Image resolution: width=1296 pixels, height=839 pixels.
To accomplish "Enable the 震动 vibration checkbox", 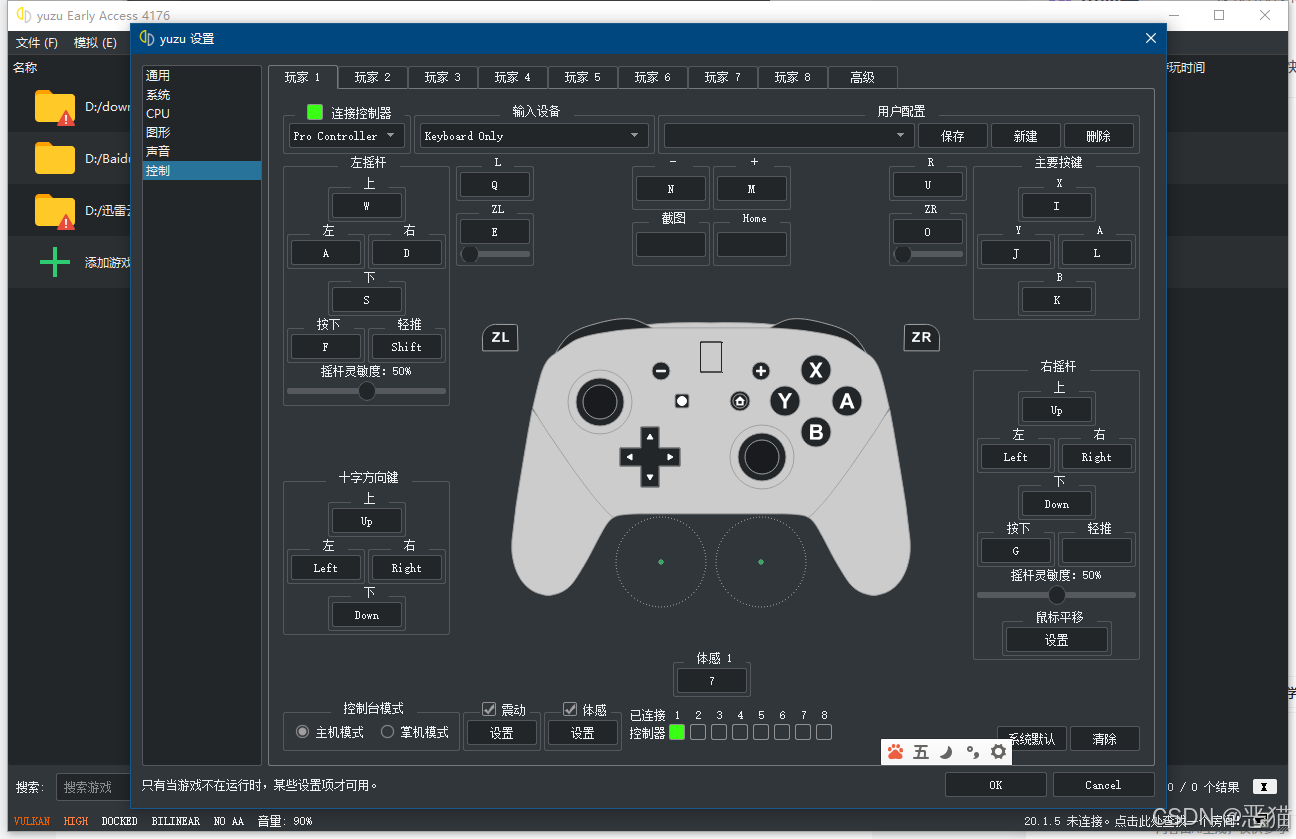I will (489, 709).
